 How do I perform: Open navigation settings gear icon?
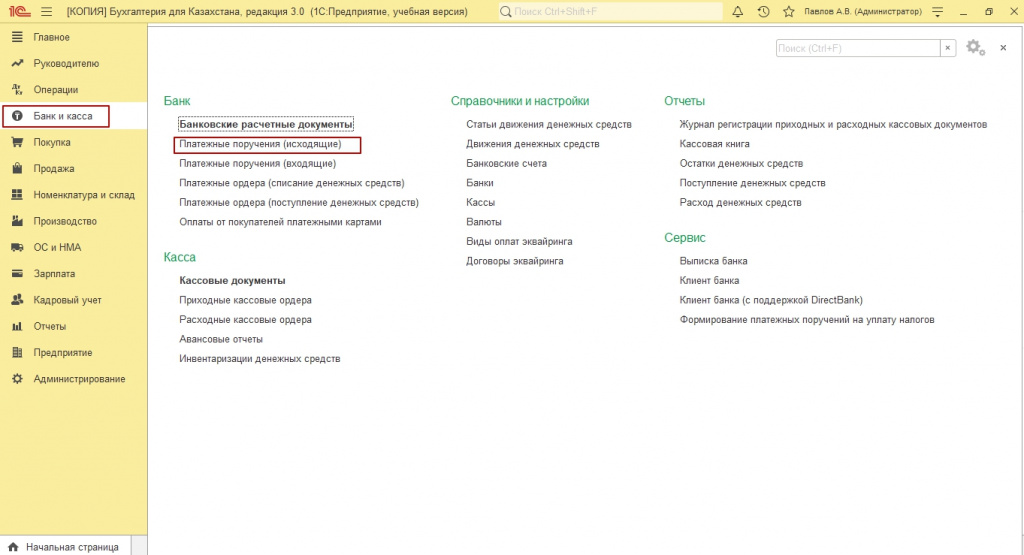975,48
